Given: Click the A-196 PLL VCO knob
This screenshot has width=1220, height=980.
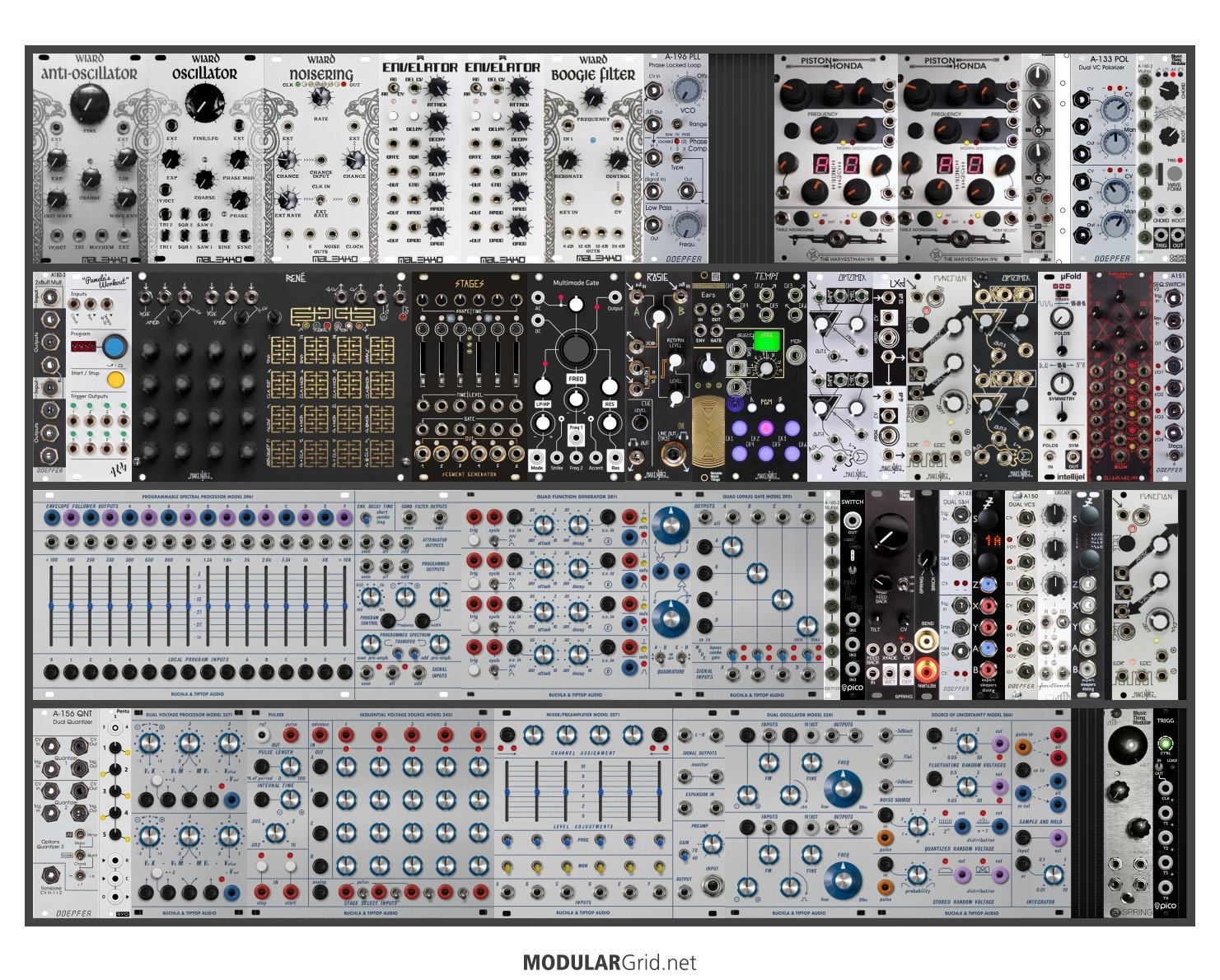Looking at the screenshot, I should 687,91.
